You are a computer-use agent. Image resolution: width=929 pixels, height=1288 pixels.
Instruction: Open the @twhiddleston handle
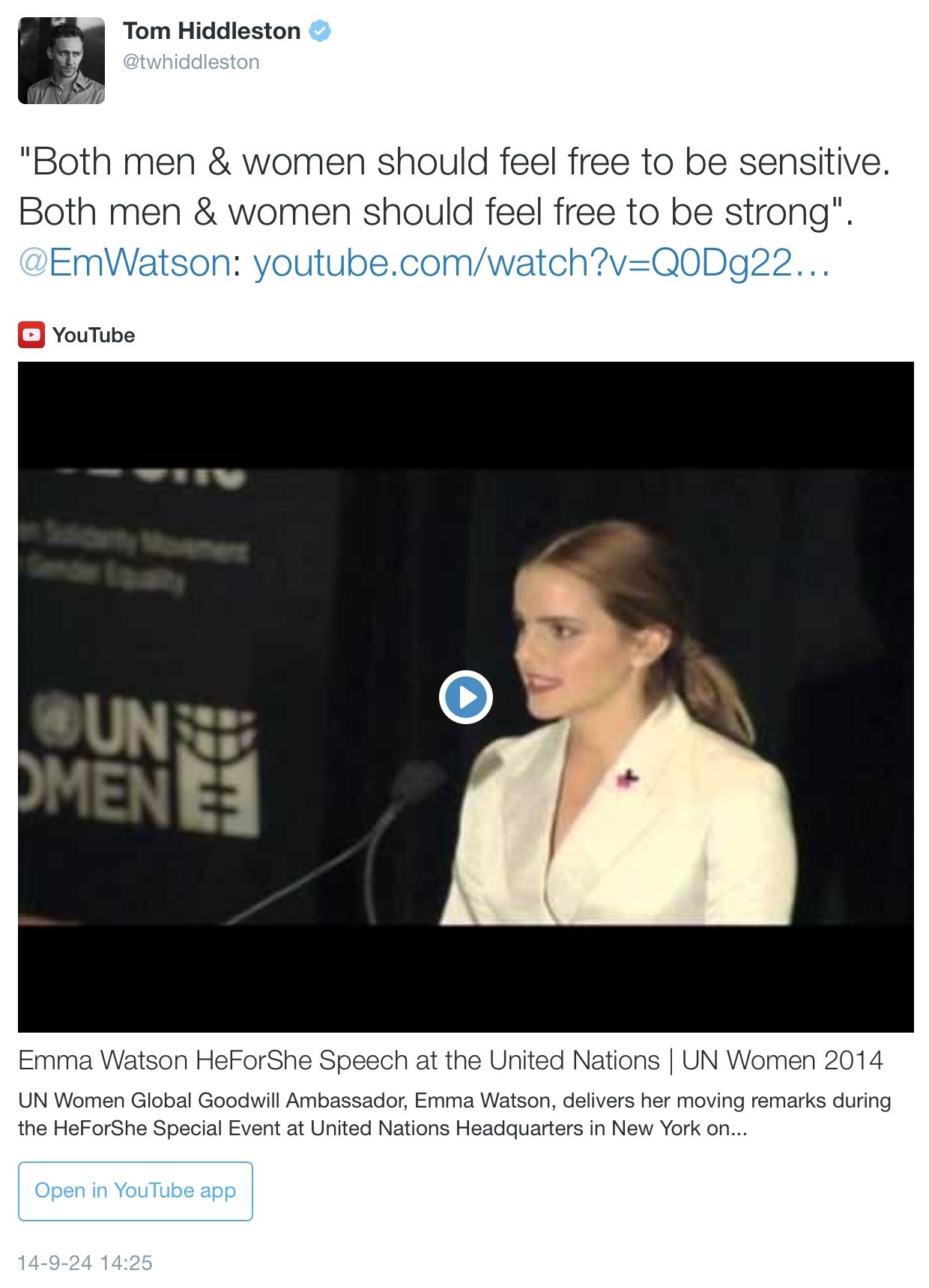click(191, 62)
